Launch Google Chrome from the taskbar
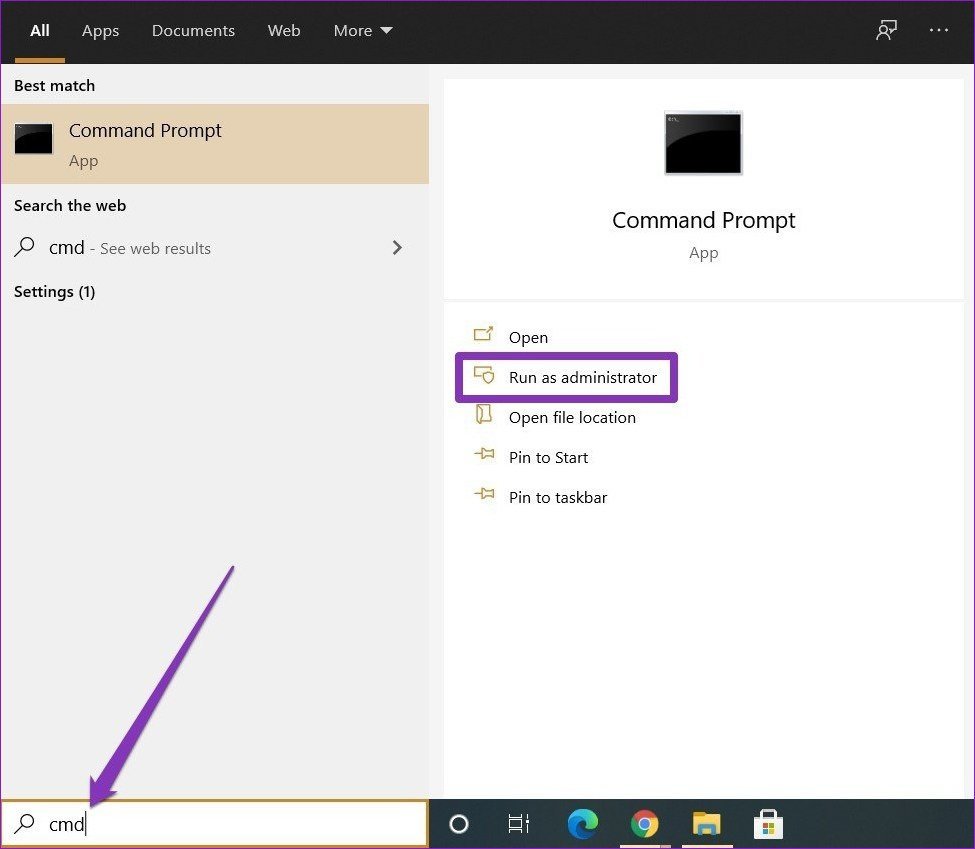 [645, 824]
